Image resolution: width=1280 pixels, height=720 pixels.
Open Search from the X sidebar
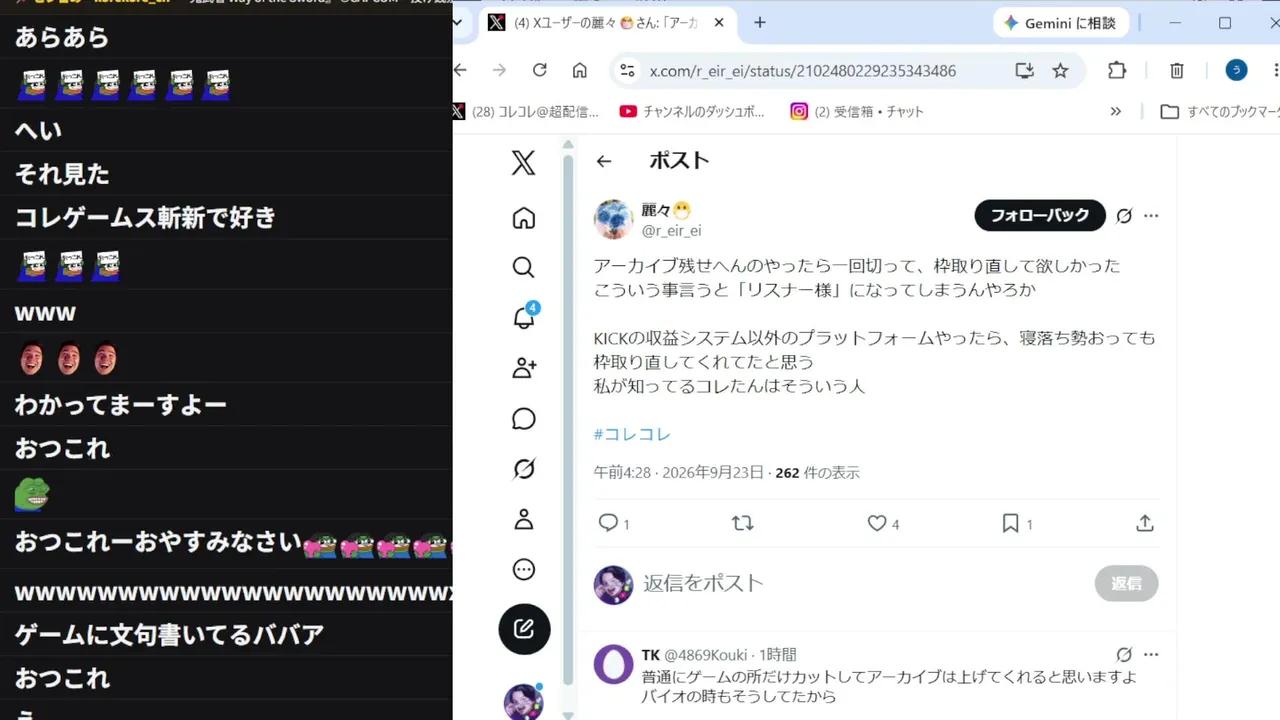point(523,267)
